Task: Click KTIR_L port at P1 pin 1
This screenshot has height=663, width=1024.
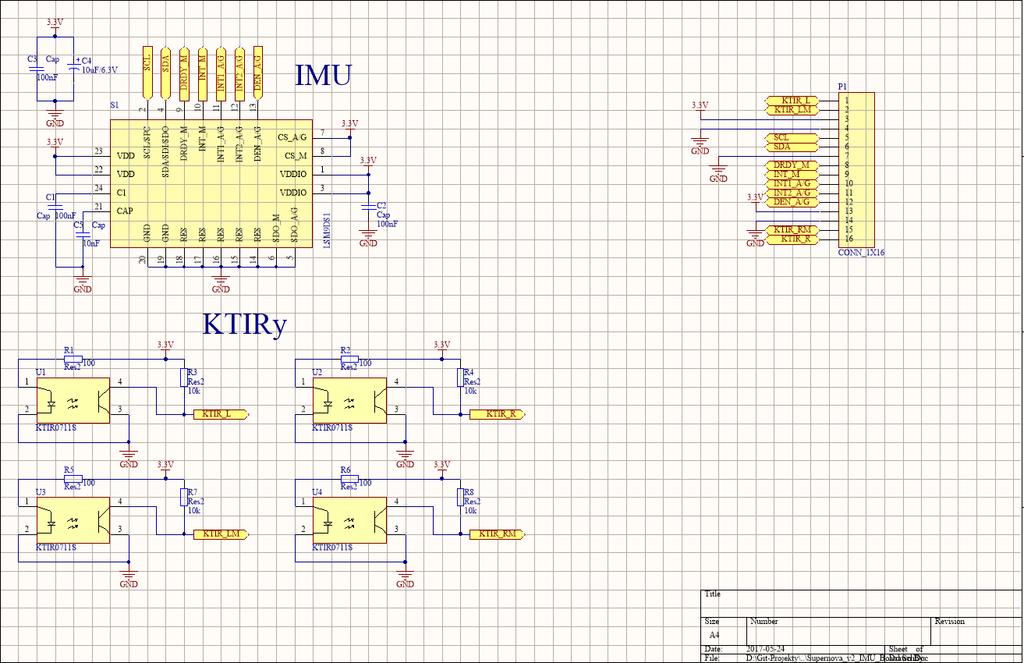Action: pyautogui.click(x=791, y=101)
